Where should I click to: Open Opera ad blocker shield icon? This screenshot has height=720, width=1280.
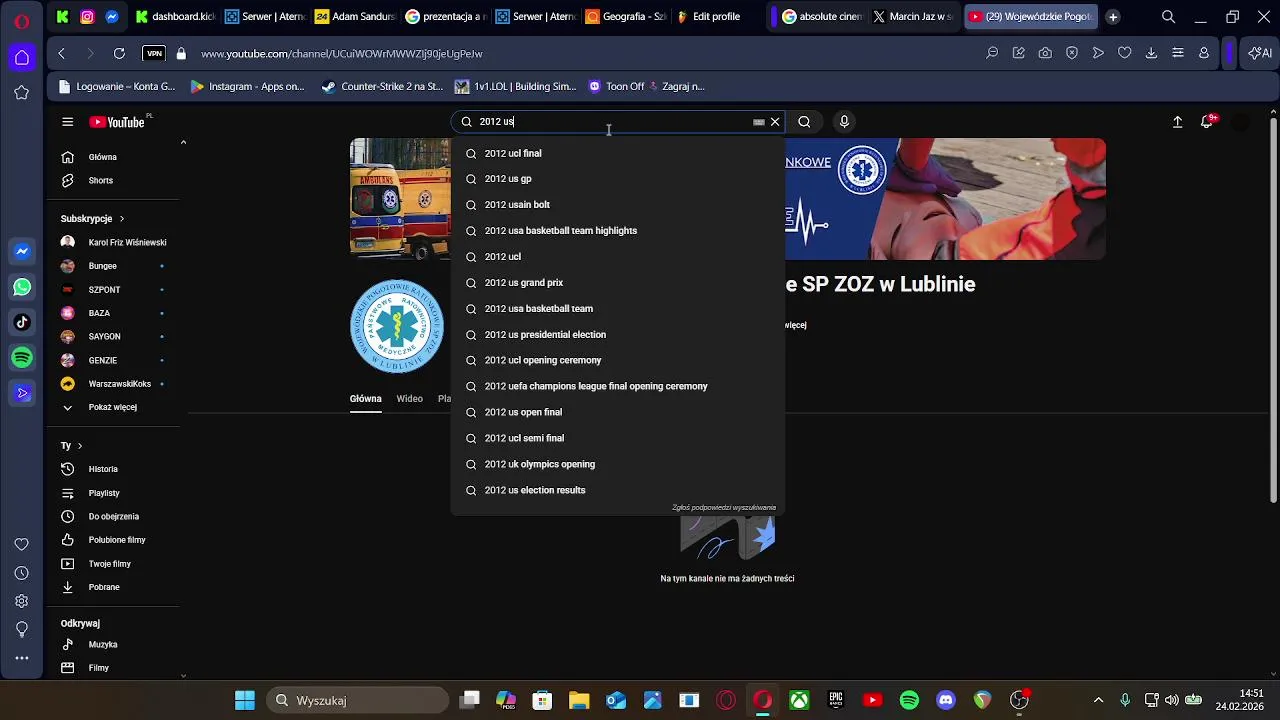(1072, 53)
